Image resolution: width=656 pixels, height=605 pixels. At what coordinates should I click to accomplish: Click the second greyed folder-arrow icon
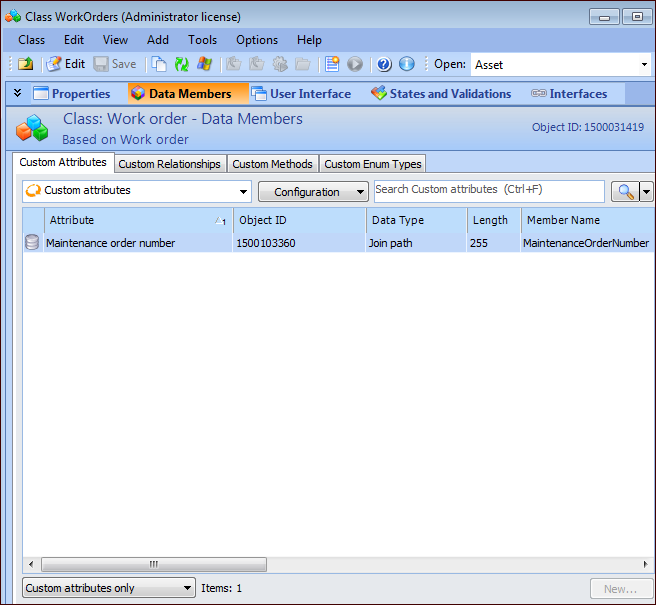tap(257, 64)
